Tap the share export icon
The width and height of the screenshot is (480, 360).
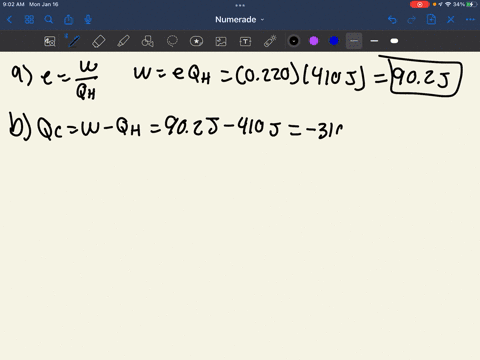pyautogui.click(x=68, y=20)
